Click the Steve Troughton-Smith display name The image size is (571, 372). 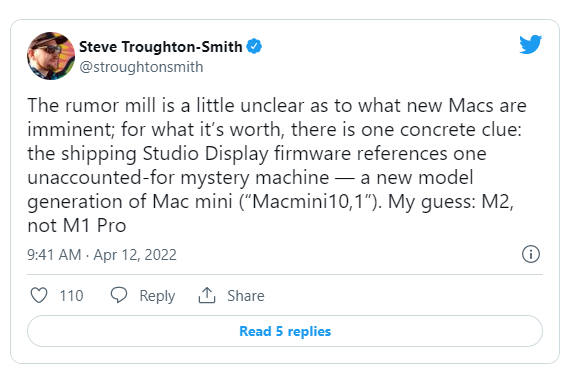(161, 47)
